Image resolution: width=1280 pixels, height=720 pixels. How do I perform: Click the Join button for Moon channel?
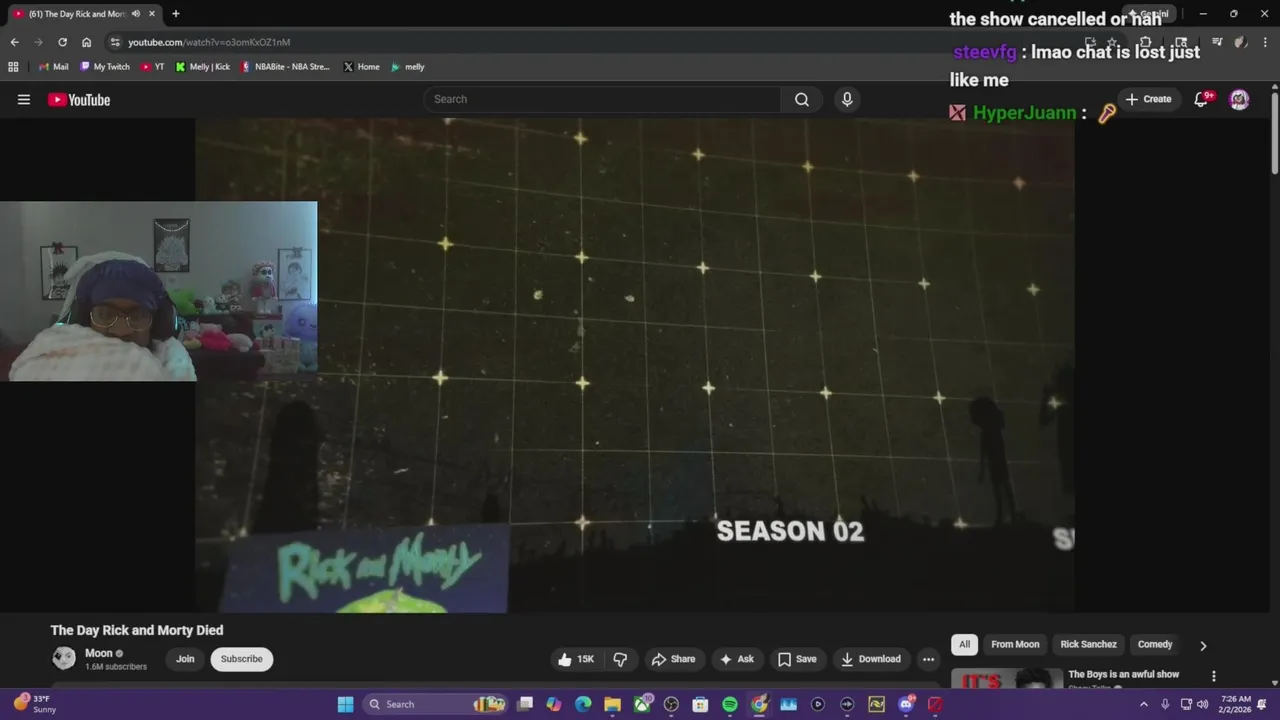[x=185, y=659]
